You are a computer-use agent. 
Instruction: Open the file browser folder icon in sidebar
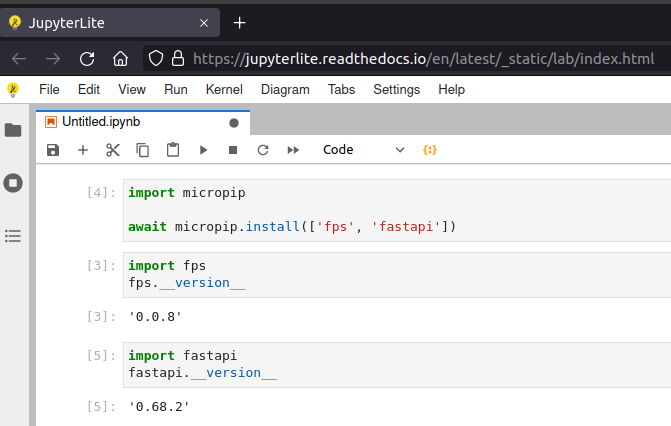point(13,130)
